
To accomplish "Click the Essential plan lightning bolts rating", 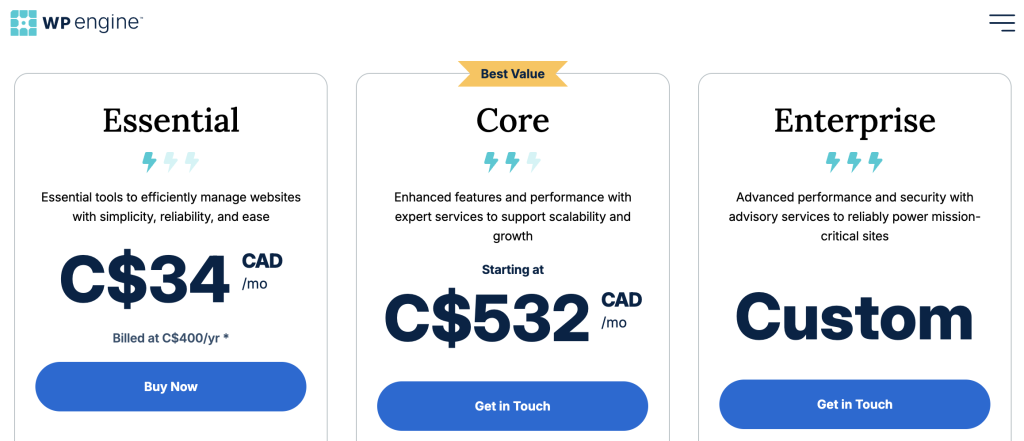I will point(170,161).
